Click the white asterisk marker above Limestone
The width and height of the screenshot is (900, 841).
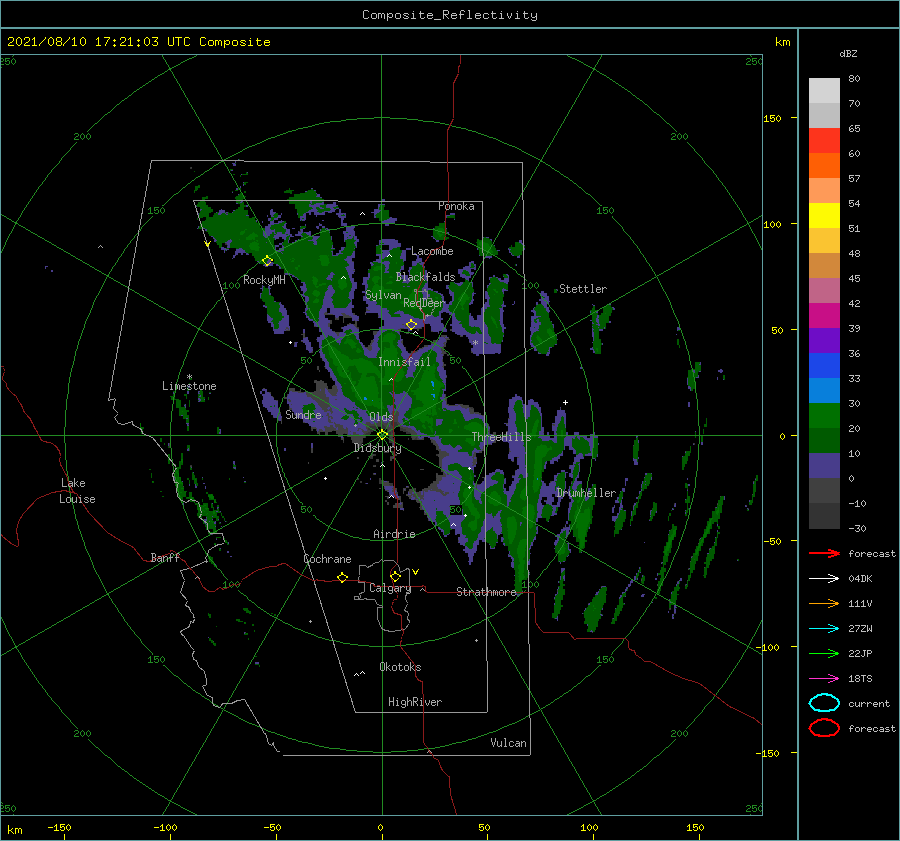[189, 377]
